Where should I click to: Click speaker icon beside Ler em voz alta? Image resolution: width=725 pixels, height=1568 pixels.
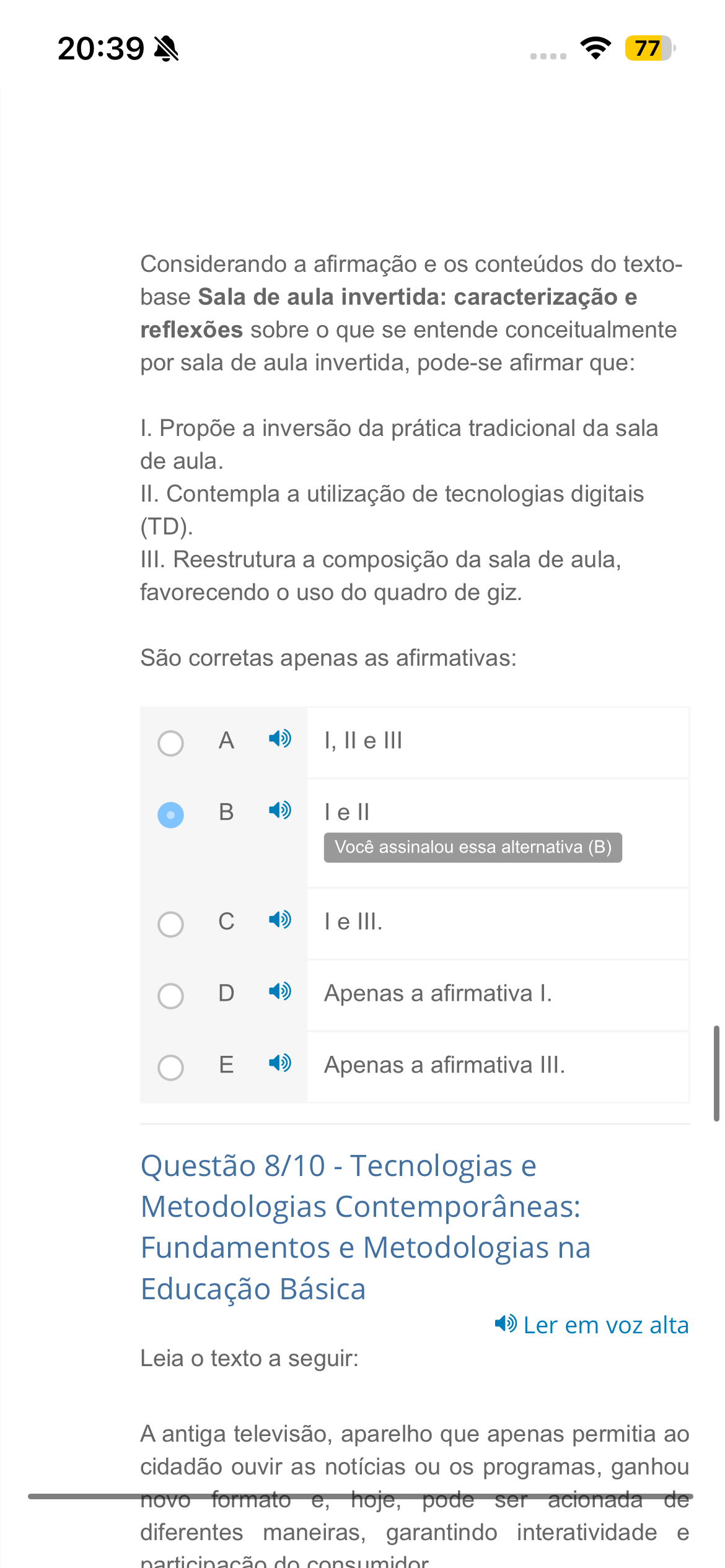coord(506,1324)
